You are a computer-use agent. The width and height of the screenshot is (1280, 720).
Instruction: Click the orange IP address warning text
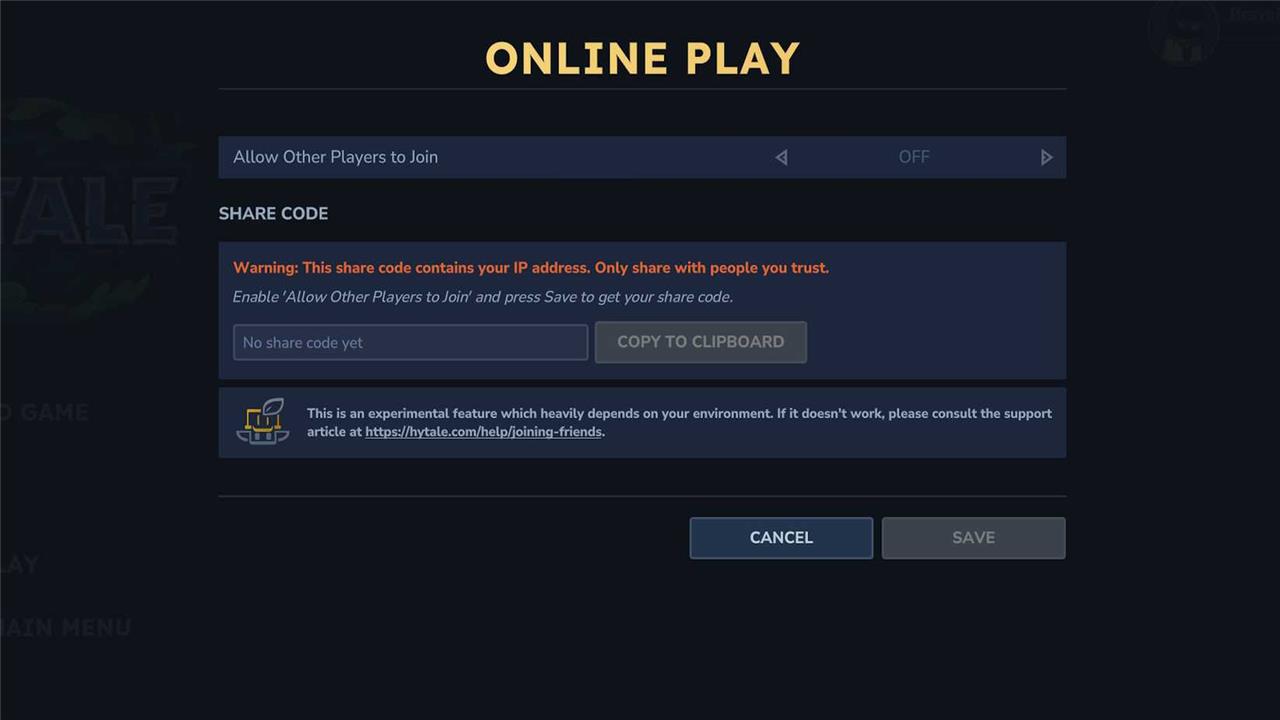click(531, 268)
